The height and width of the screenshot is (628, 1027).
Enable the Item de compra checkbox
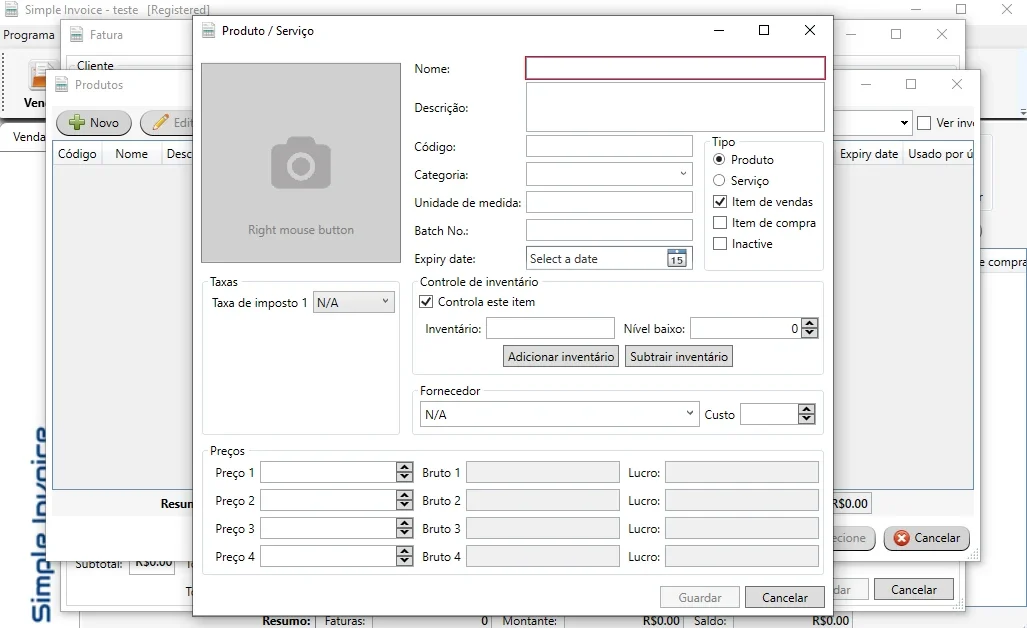[x=720, y=223]
